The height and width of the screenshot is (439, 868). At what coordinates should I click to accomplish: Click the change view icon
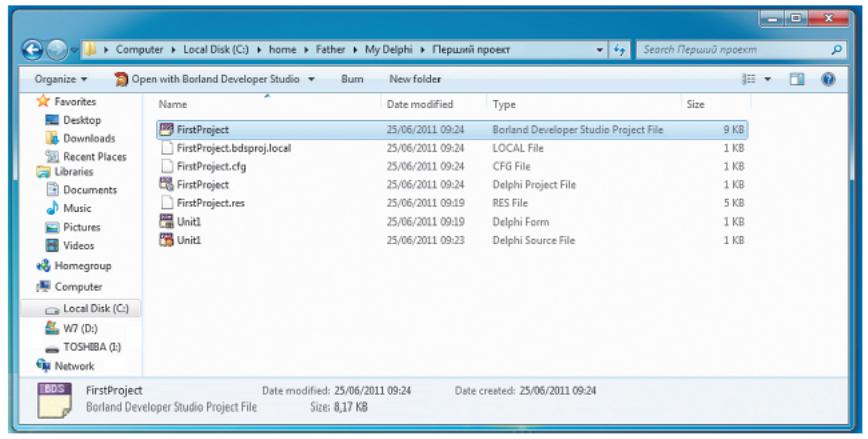749,80
